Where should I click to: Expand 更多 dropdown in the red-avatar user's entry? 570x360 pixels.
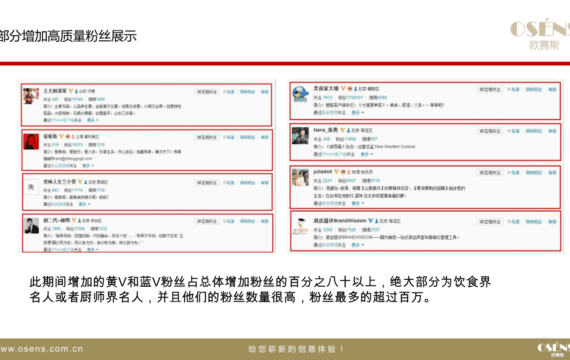point(88,166)
